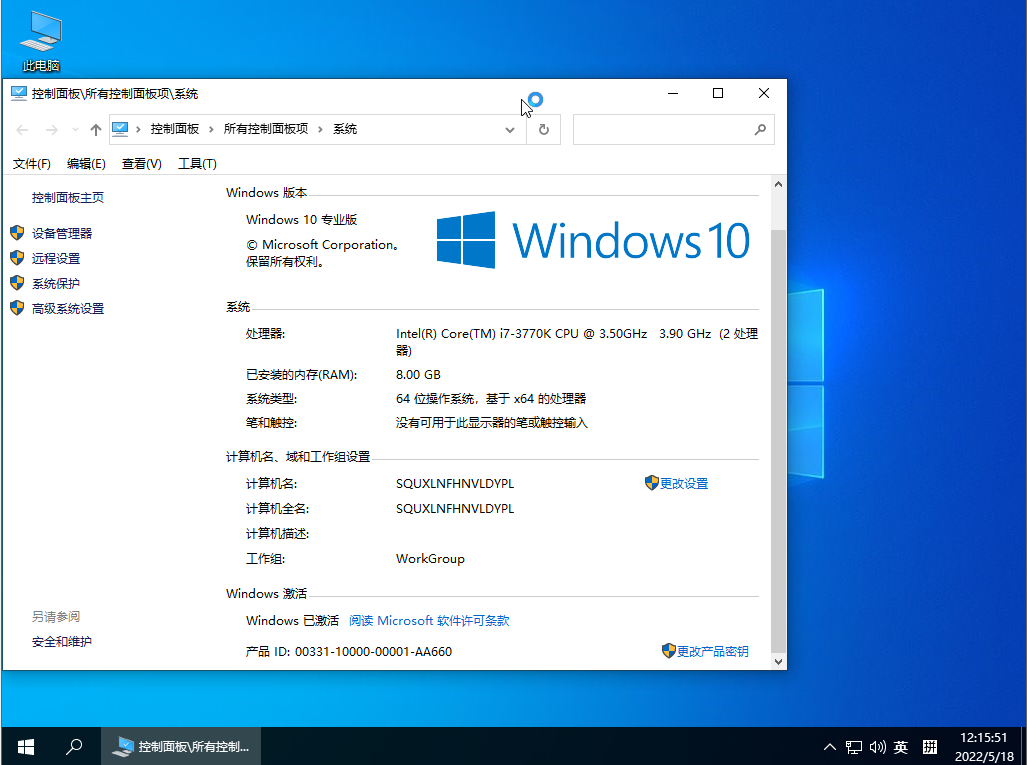Refresh the system page
1027x765 pixels.
pos(544,130)
